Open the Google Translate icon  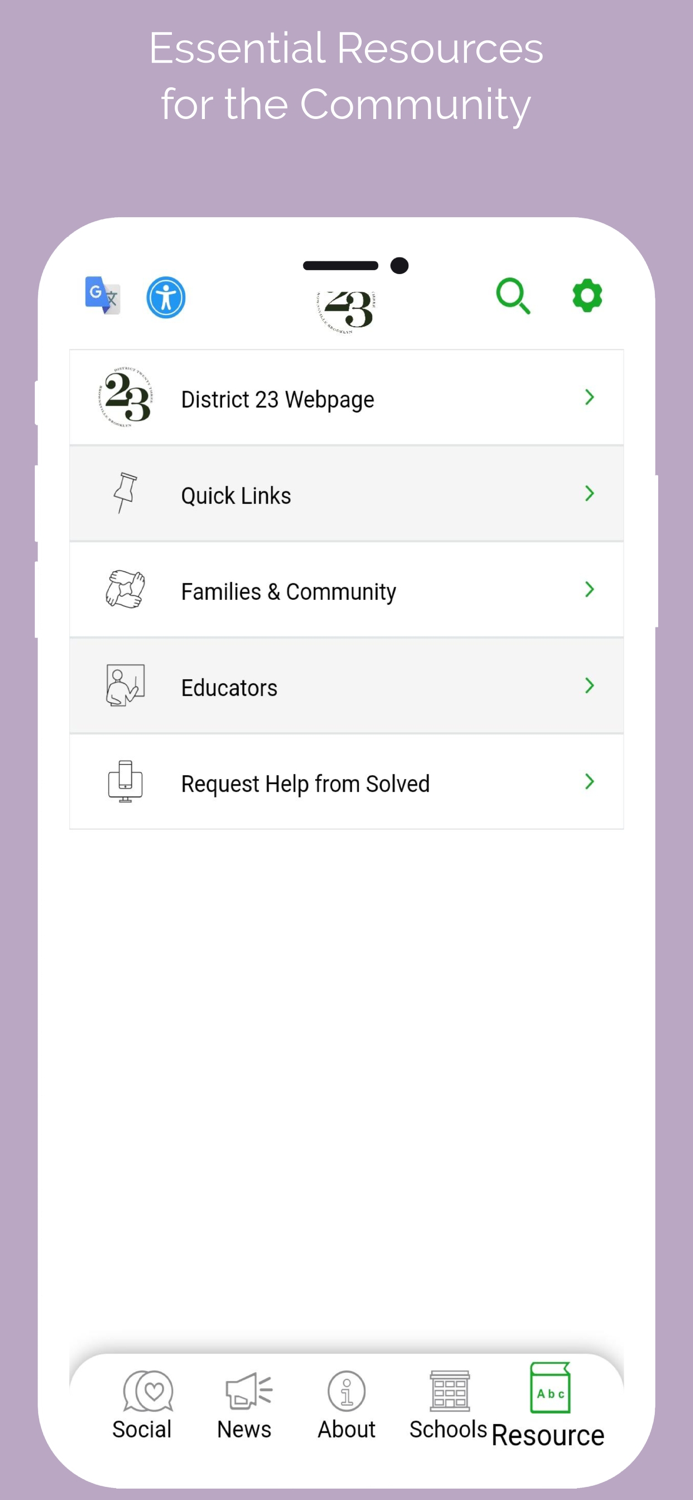point(102,296)
